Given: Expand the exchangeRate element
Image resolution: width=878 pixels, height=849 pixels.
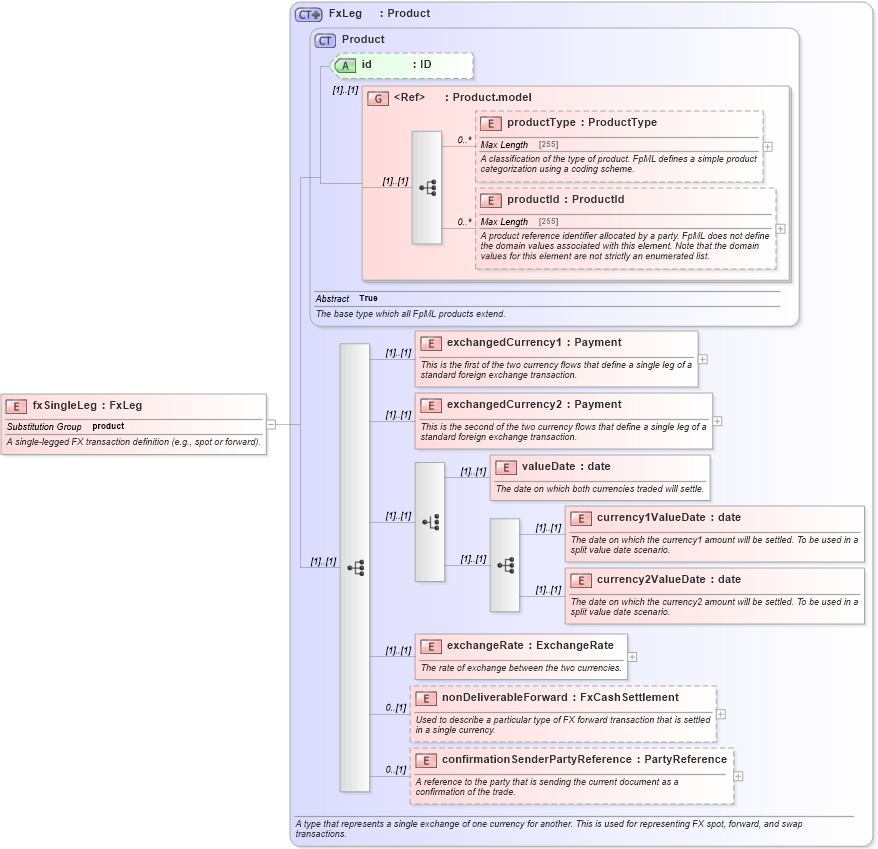Looking at the screenshot, I should click(632, 657).
